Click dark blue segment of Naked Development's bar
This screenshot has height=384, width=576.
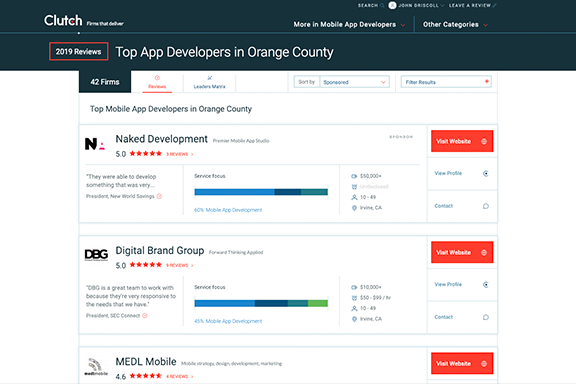[x=288, y=192]
